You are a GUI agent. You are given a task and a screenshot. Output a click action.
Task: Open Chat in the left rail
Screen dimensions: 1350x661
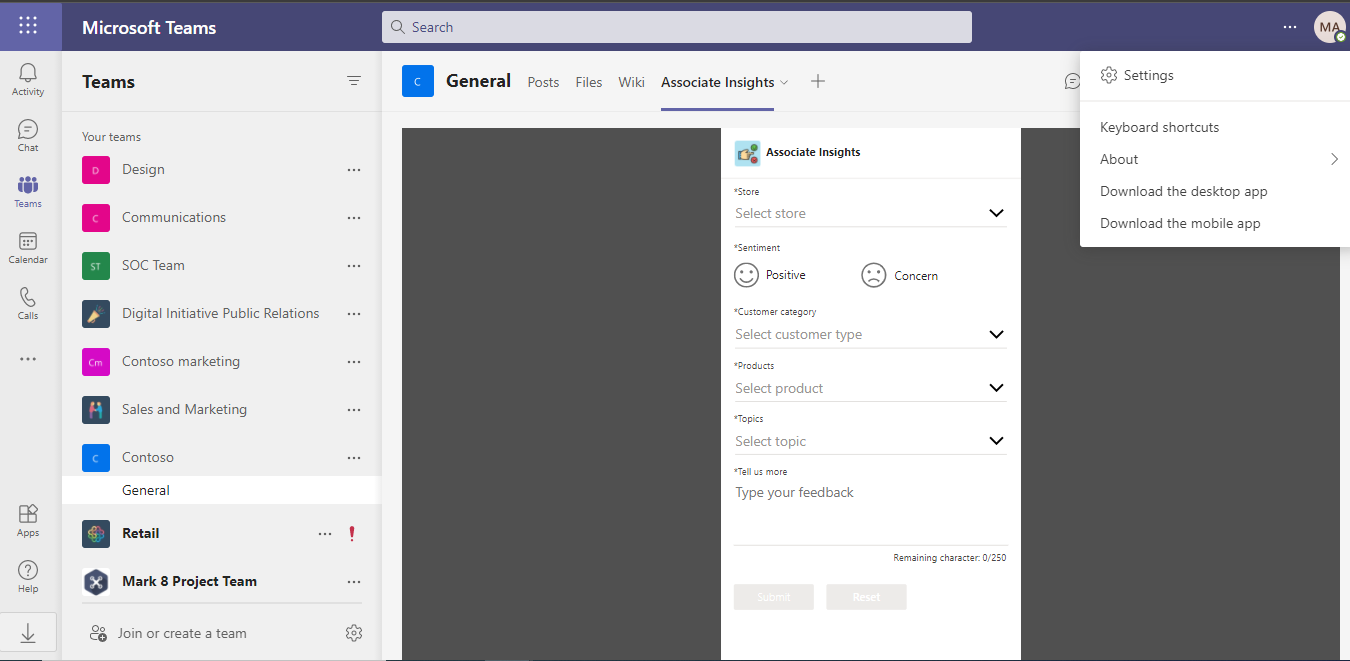(x=28, y=136)
